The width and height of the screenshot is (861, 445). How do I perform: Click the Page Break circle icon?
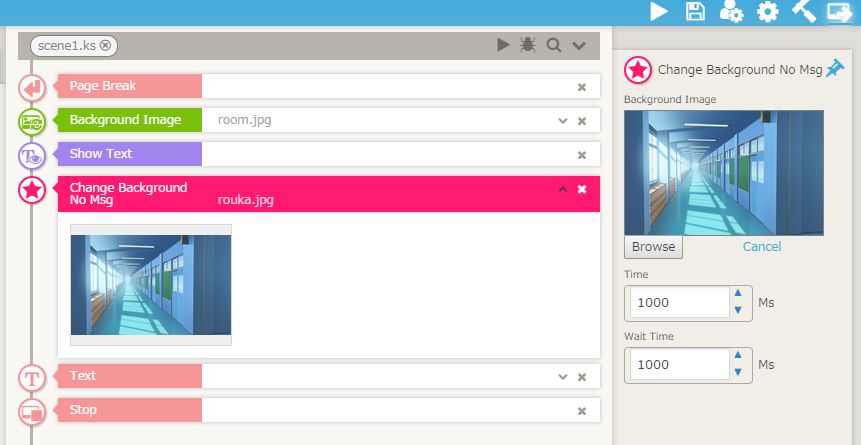click(32, 88)
